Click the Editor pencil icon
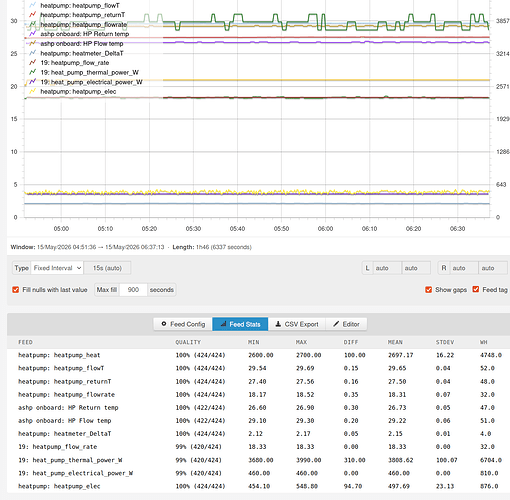This screenshot has width=510, height=500. click(x=336, y=324)
